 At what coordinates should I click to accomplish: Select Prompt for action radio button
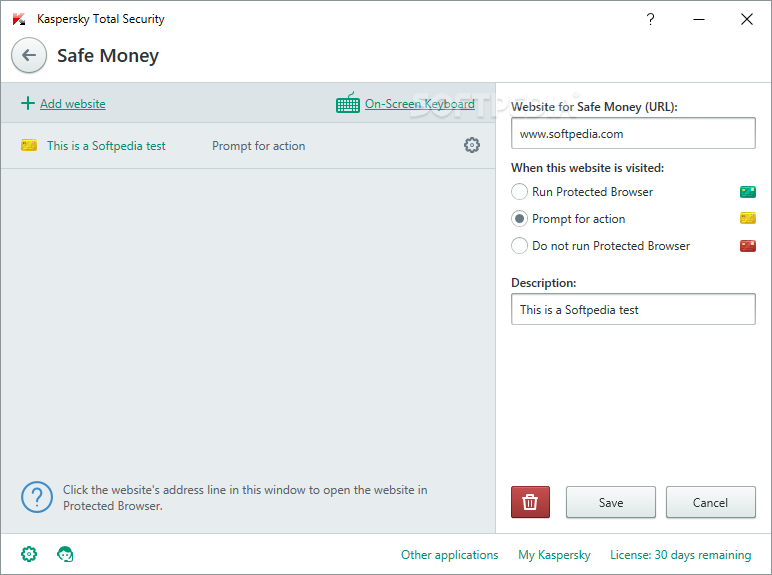pyautogui.click(x=519, y=218)
